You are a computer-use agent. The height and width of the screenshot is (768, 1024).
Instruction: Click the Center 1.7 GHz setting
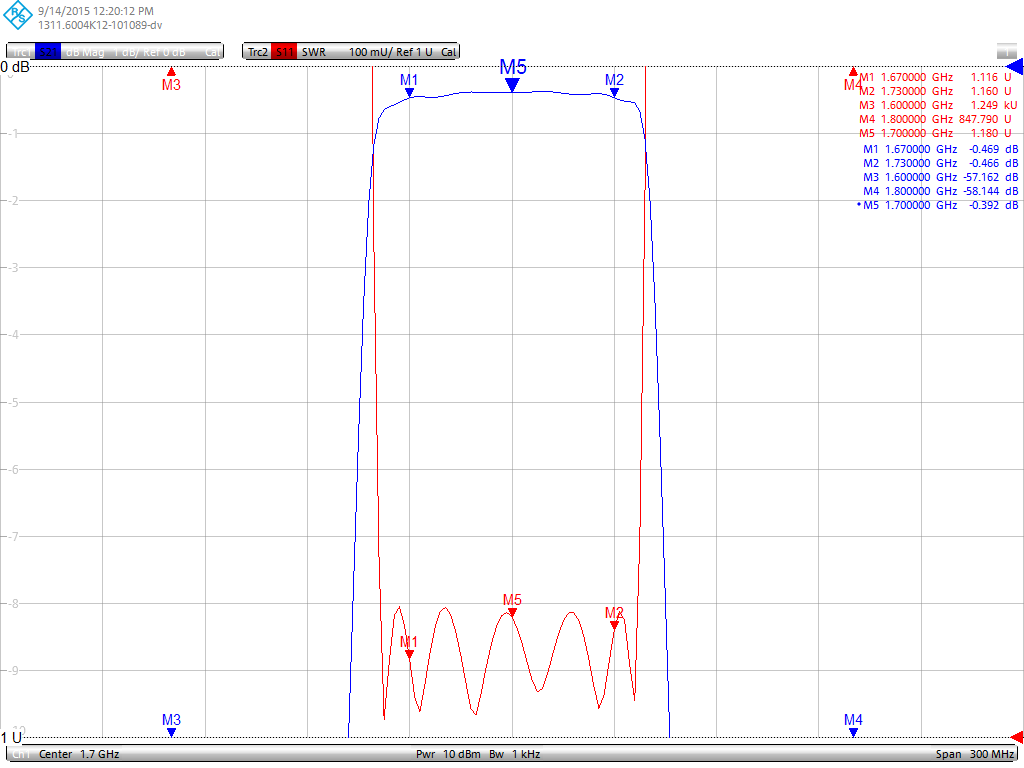click(x=79, y=754)
